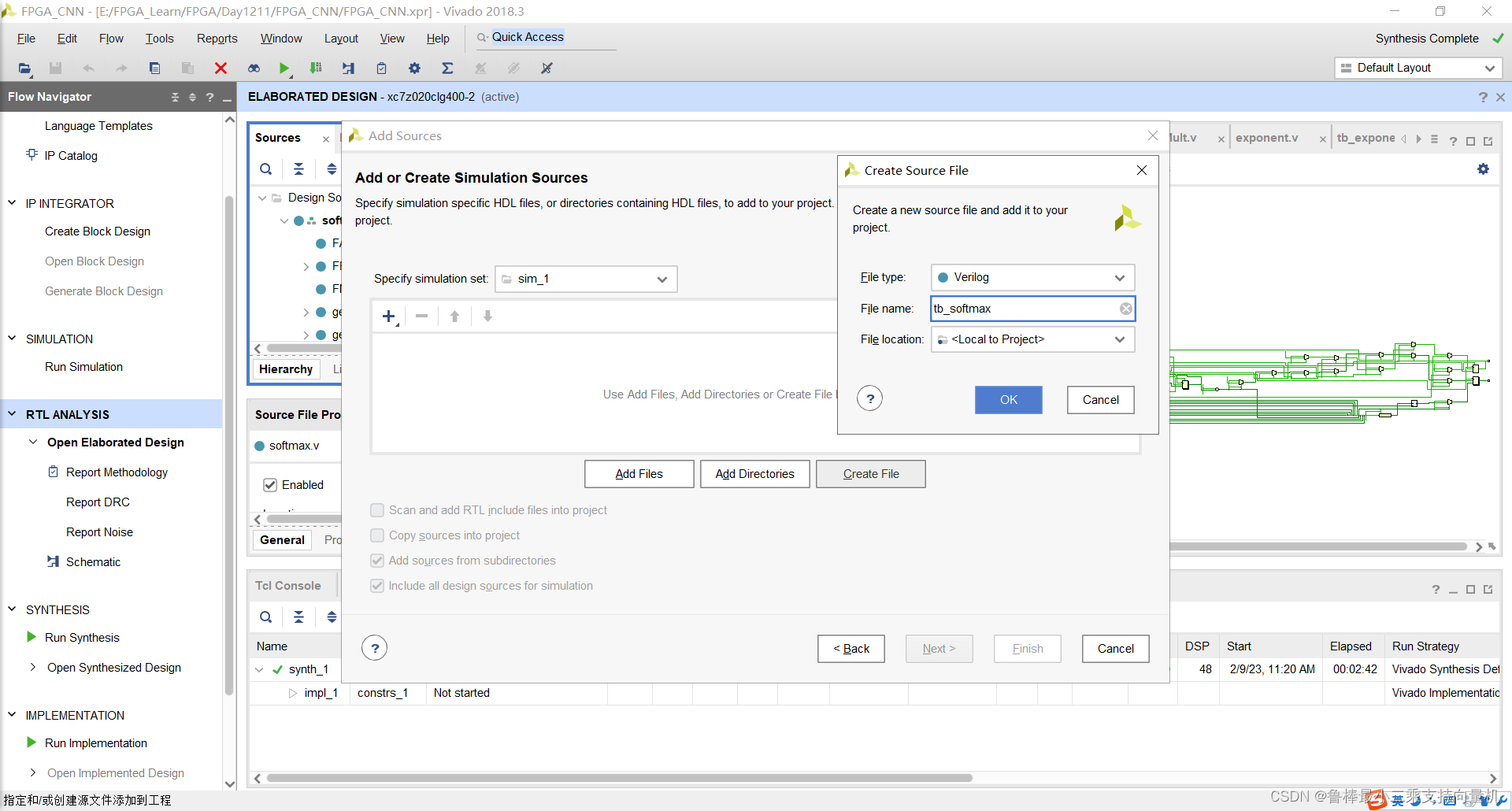The height and width of the screenshot is (811, 1512).
Task: Open the File location dropdown
Action: [1032, 339]
